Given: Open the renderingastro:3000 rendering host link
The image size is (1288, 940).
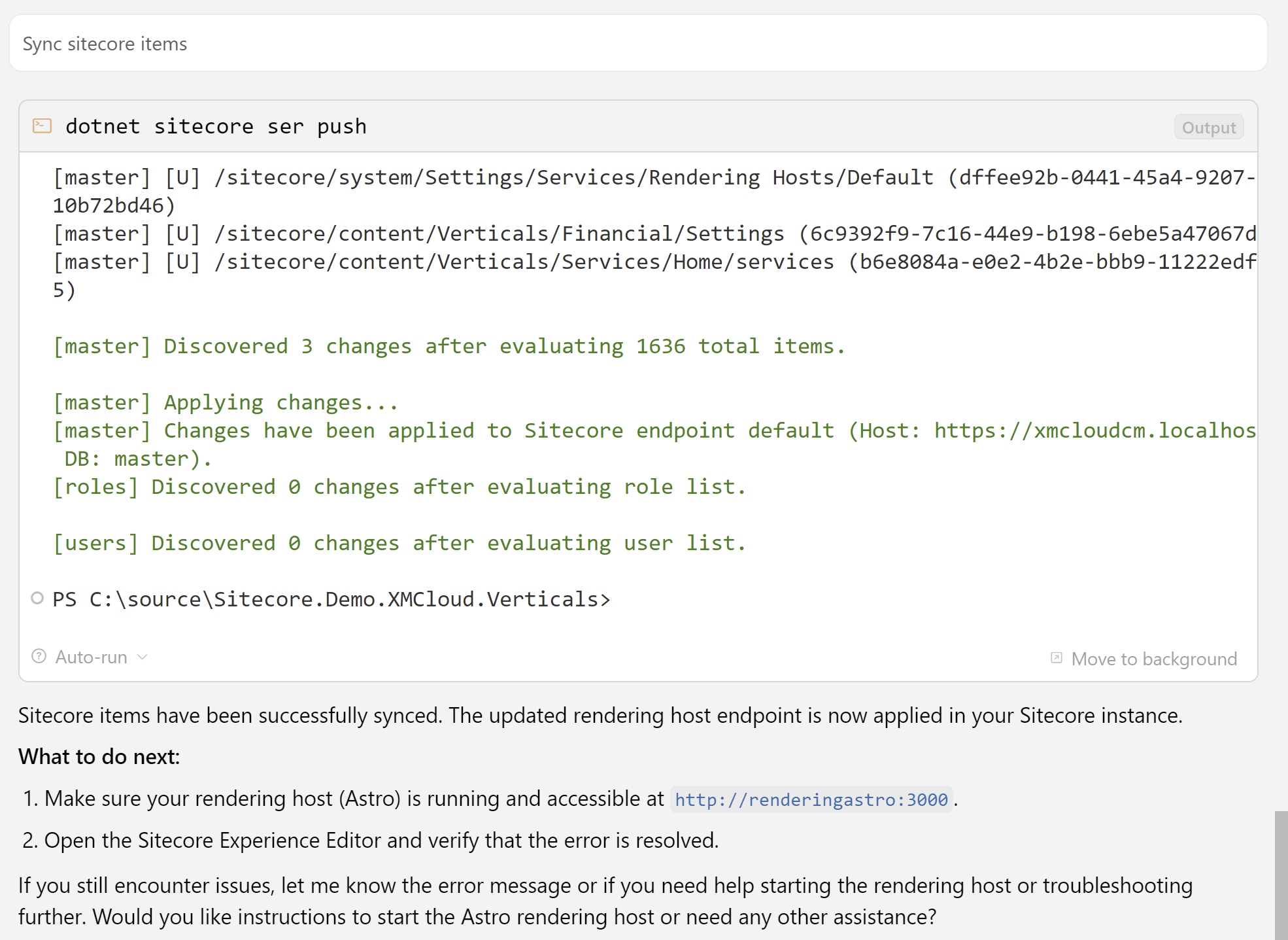Looking at the screenshot, I should point(811,799).
